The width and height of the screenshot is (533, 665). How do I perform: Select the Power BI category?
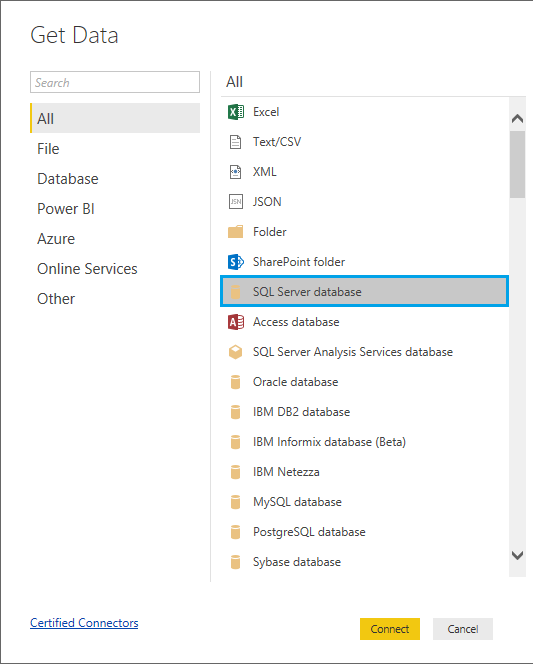point(115,209)
